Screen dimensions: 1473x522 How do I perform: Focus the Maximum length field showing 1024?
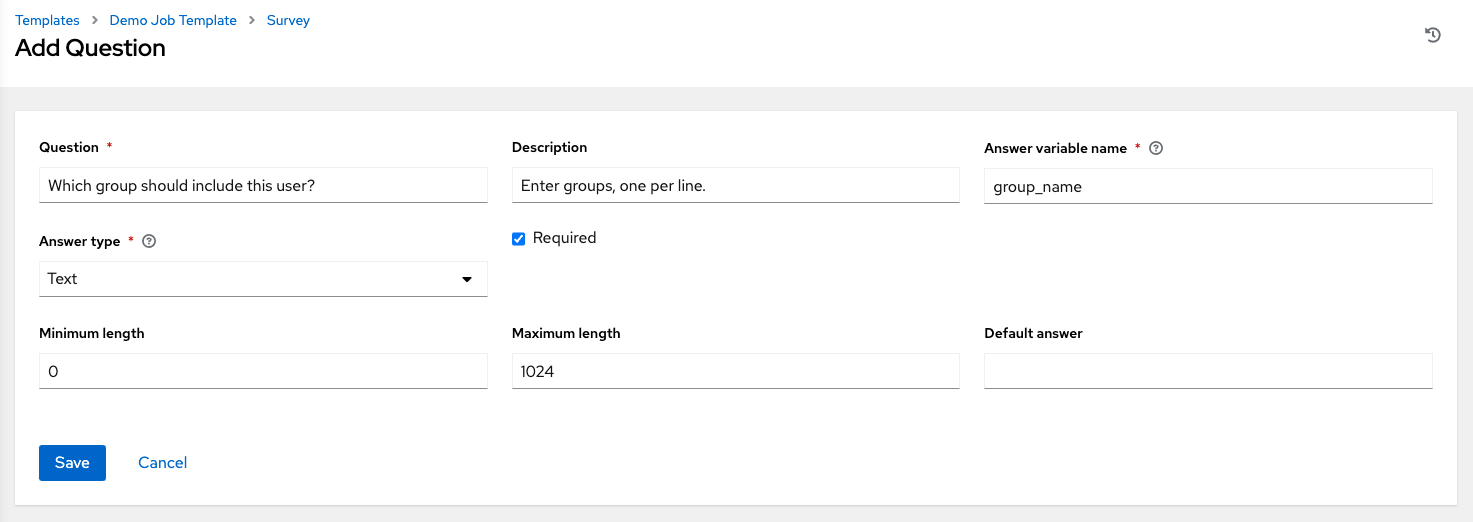tap(735, 371)
